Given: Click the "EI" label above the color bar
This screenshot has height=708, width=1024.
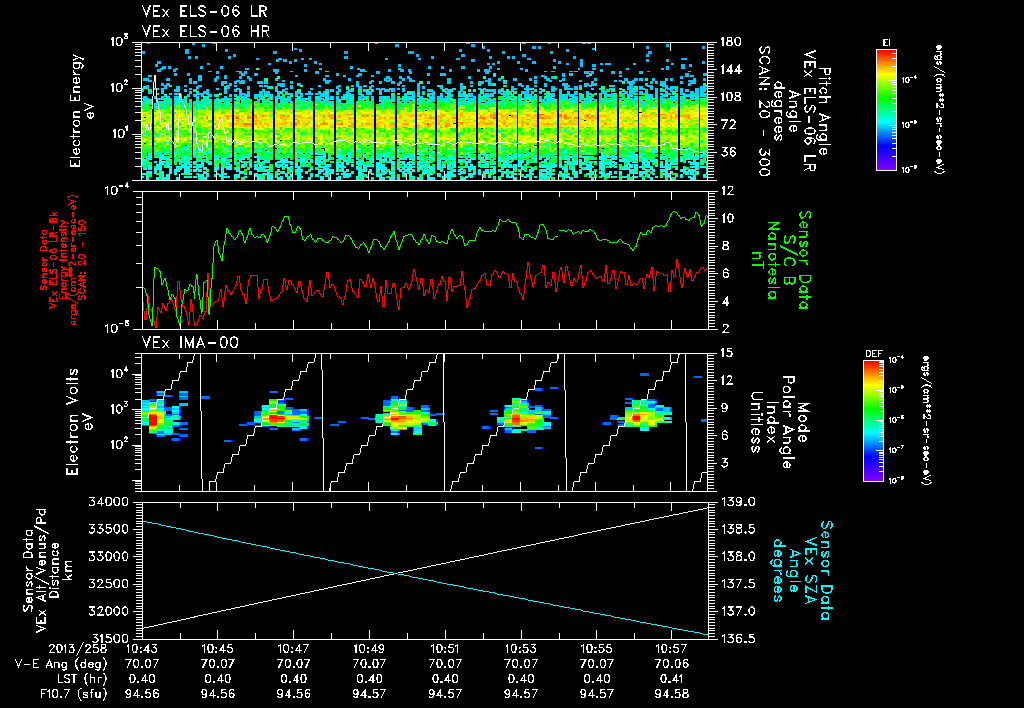Looking at the screenshot, I should click(886, 43).
